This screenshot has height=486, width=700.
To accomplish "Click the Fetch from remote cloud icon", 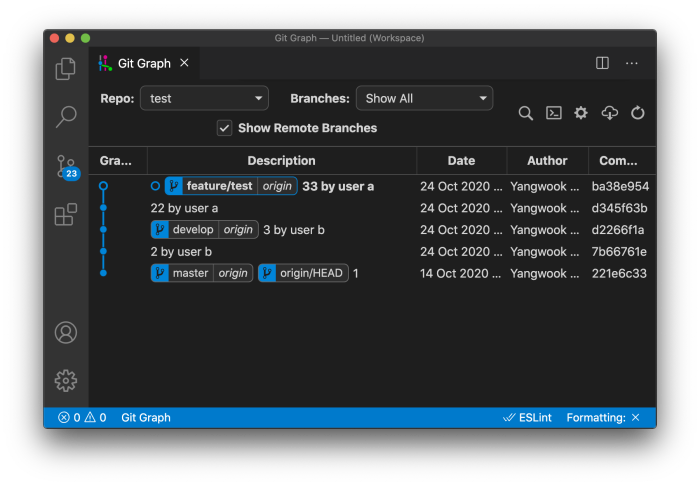I will (x=609, y=113).
